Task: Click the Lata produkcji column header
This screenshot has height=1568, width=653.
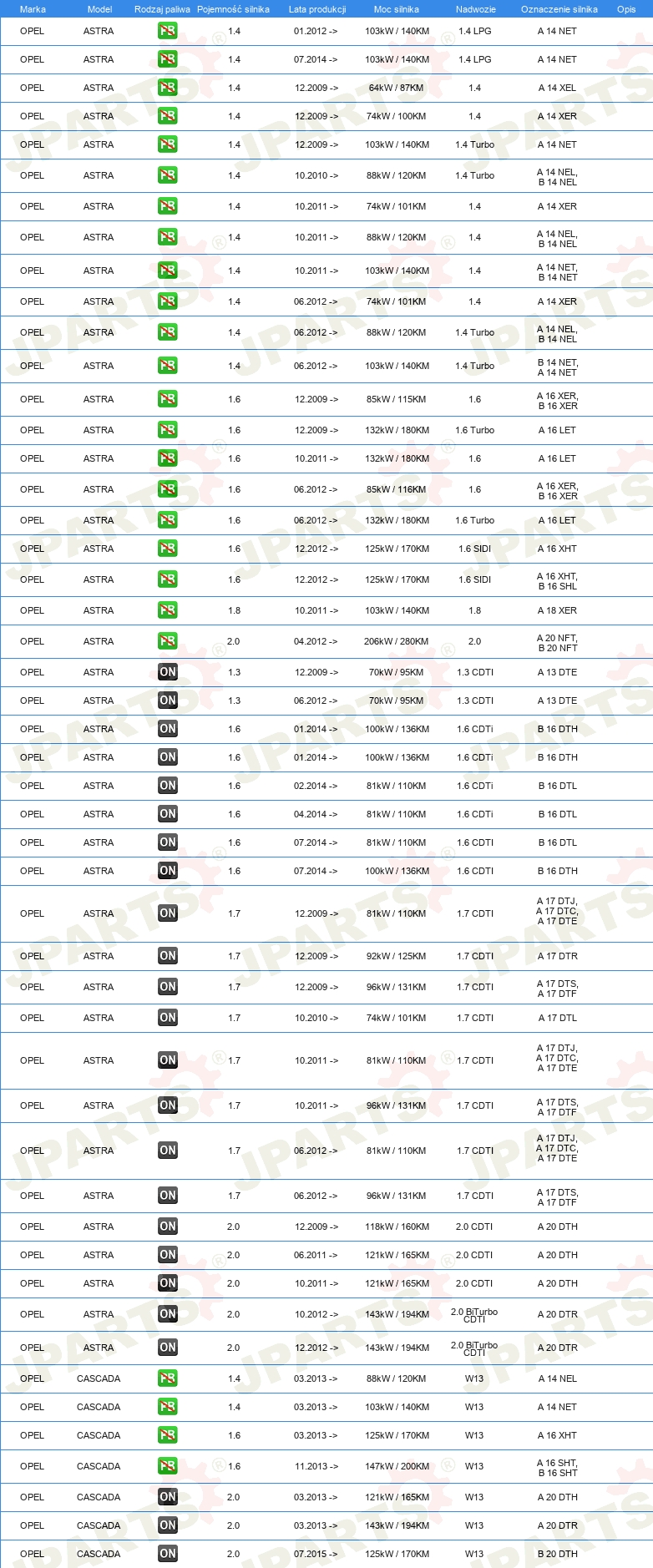Action: click(x=317, y=9)
